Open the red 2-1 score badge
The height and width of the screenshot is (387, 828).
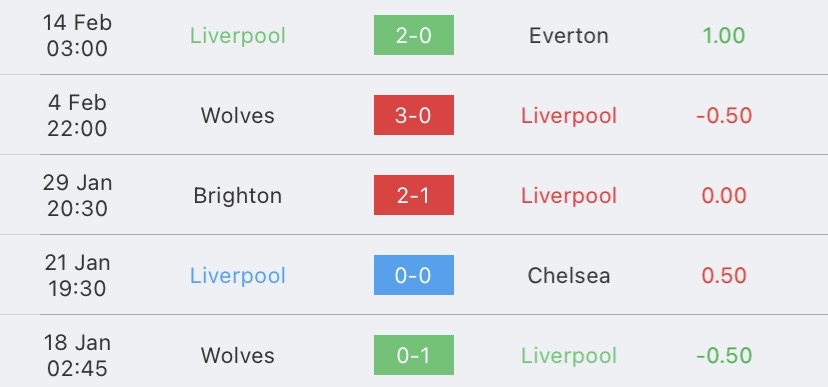413,195
